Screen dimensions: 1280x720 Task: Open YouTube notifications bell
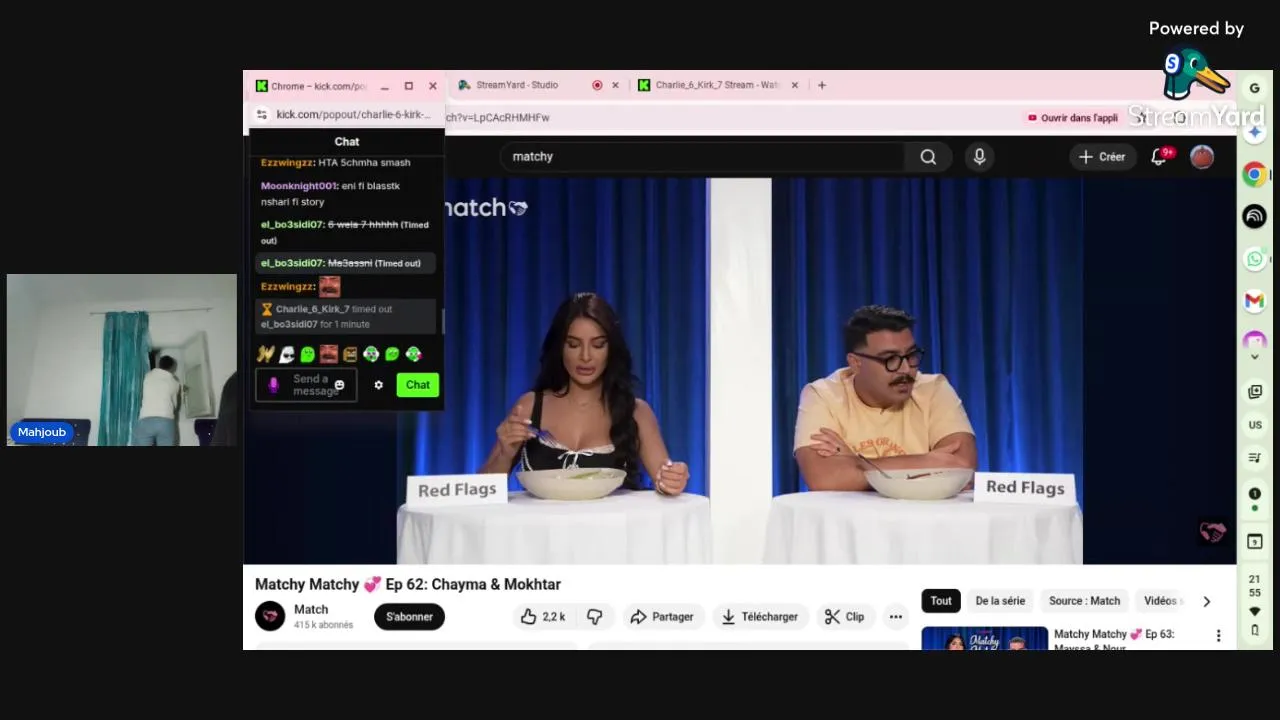[x=1159, y=156]
